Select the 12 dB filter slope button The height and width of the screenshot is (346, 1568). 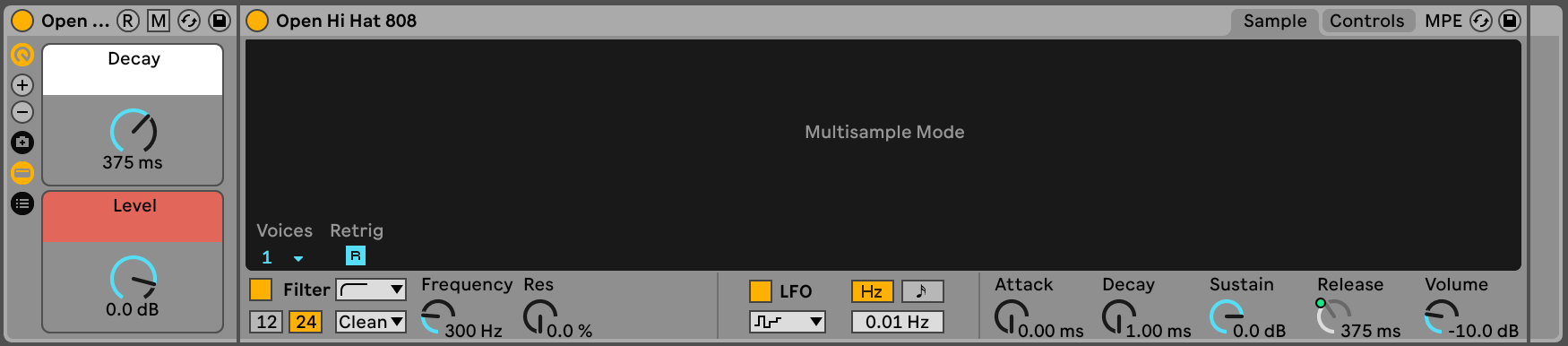pos(267,322)
